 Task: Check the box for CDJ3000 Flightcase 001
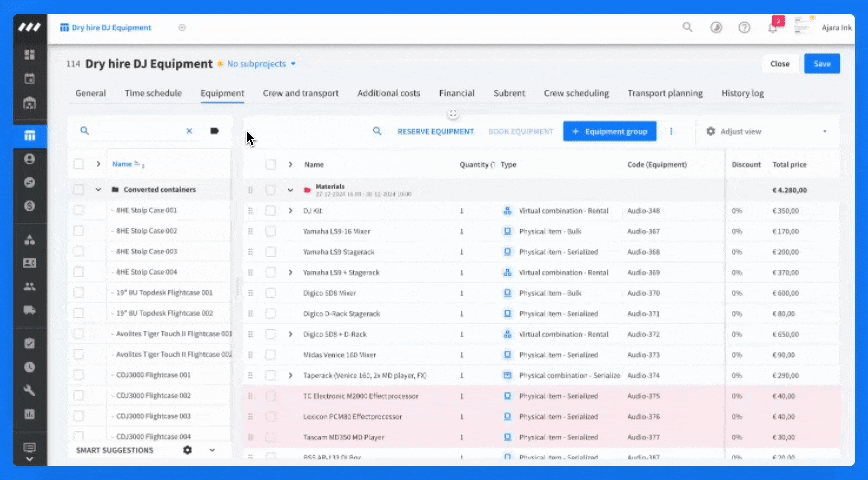pos(79,375)
